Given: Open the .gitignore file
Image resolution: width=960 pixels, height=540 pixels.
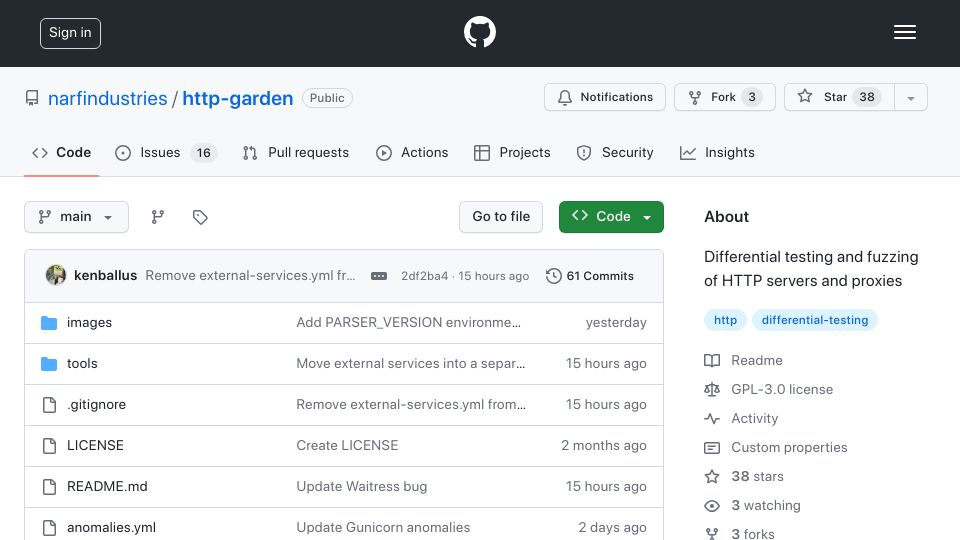Looking at the screenshot, I should coord(96,405).
